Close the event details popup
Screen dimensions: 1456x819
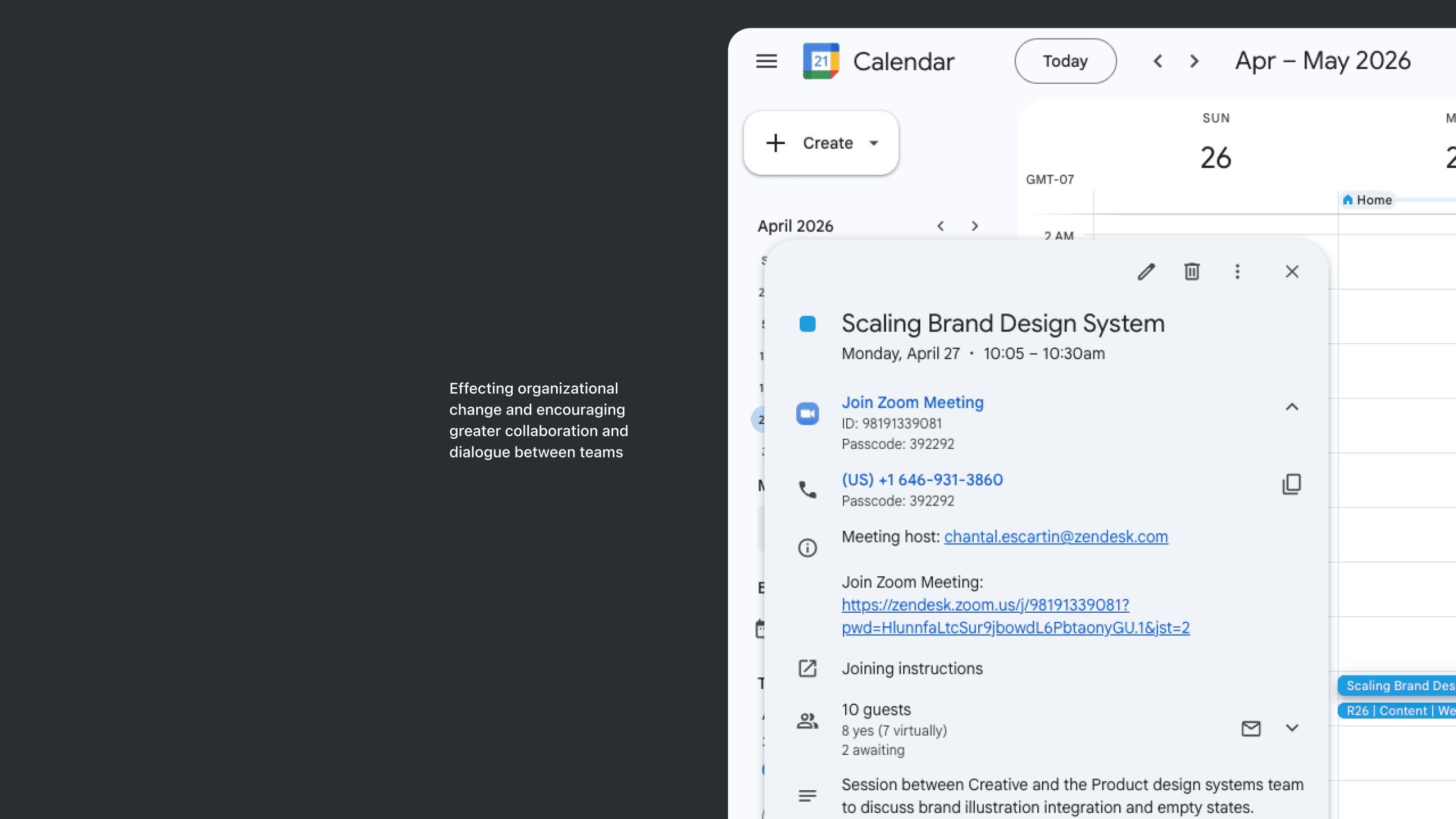click(1292, 272)
